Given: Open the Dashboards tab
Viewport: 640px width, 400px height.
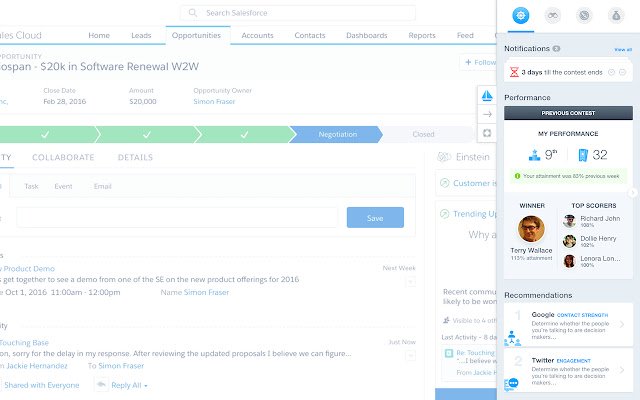Looking at the screenshot, I should [x=367, y=36].
